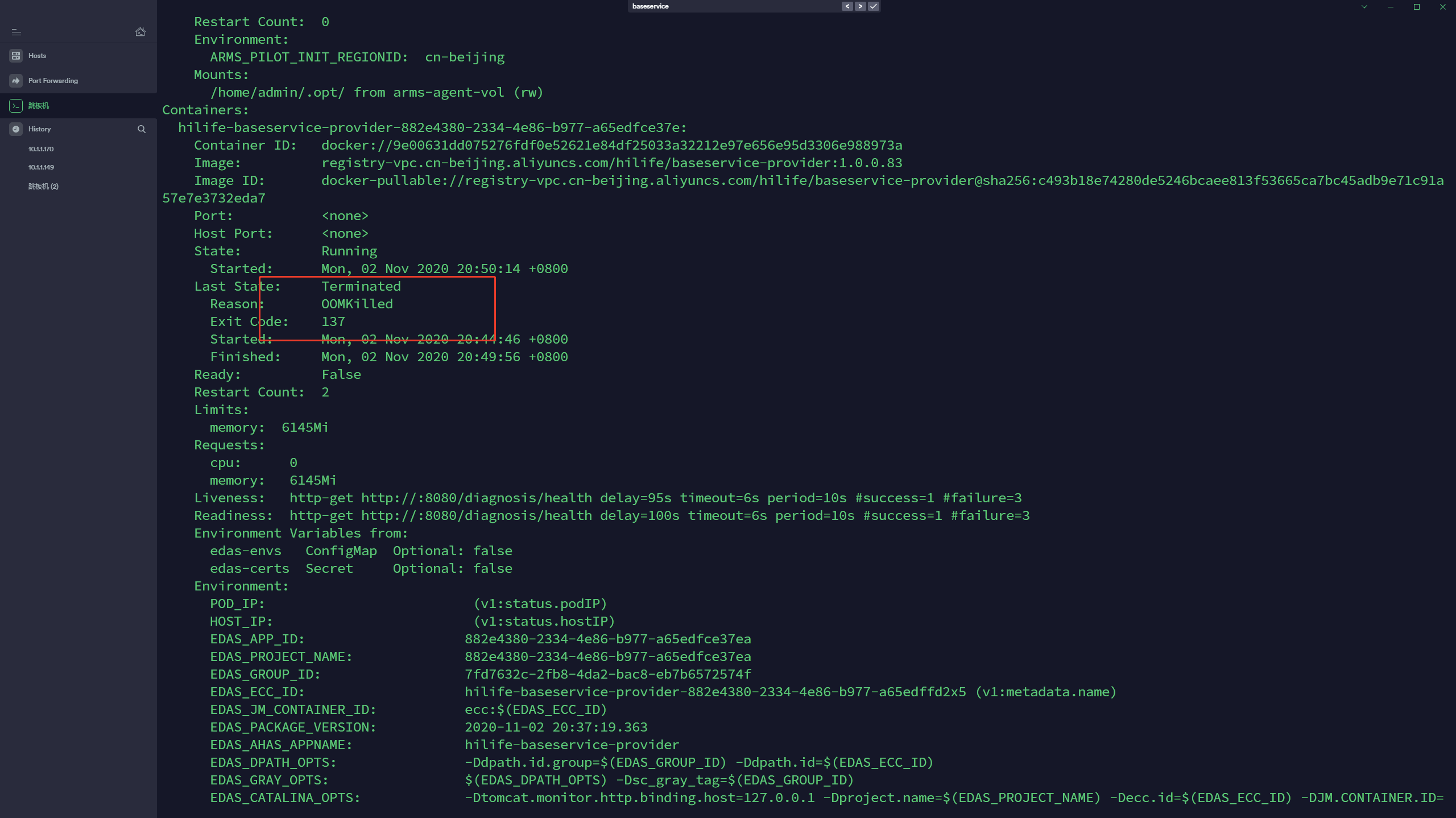Search history with magnifier icon
The height and width of the screenshot is (818, 1456).
[x=142, y=129]
